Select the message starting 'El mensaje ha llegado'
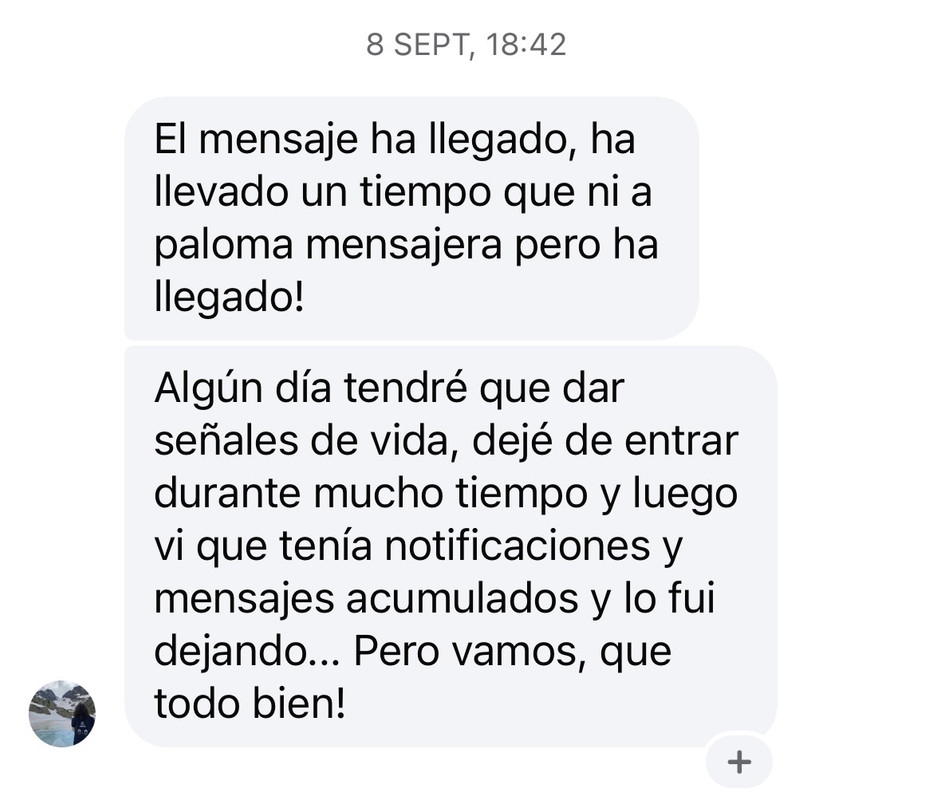 (411, 218)
